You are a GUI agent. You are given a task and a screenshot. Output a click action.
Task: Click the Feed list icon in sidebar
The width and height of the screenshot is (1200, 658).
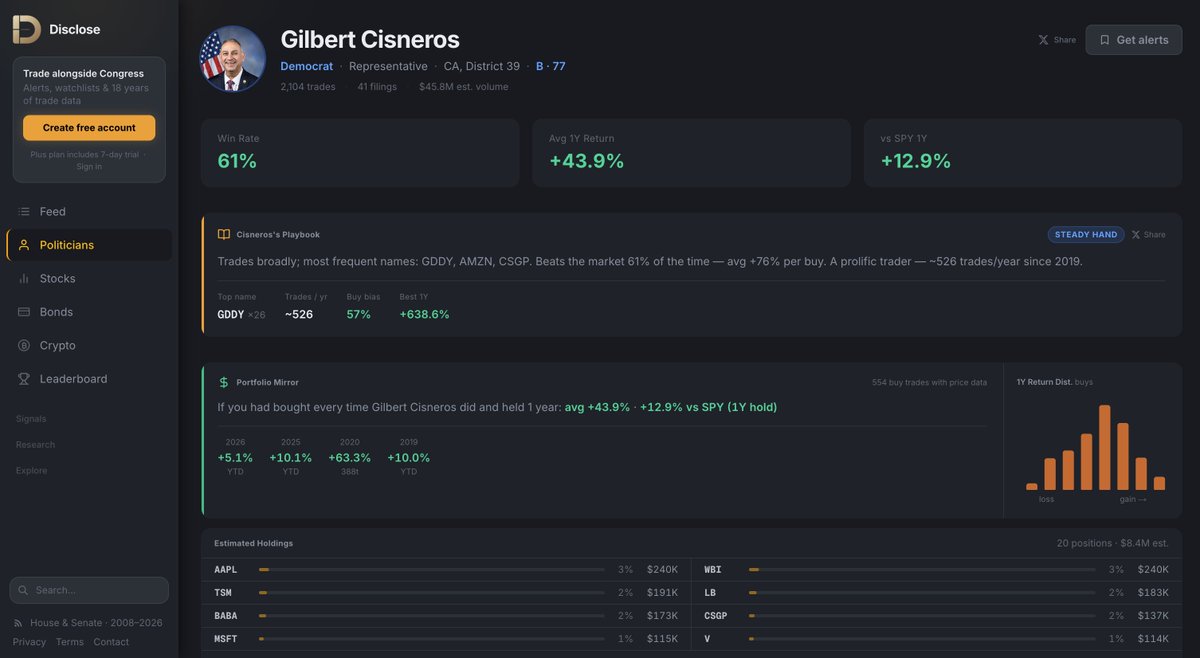tap(24, 212)
